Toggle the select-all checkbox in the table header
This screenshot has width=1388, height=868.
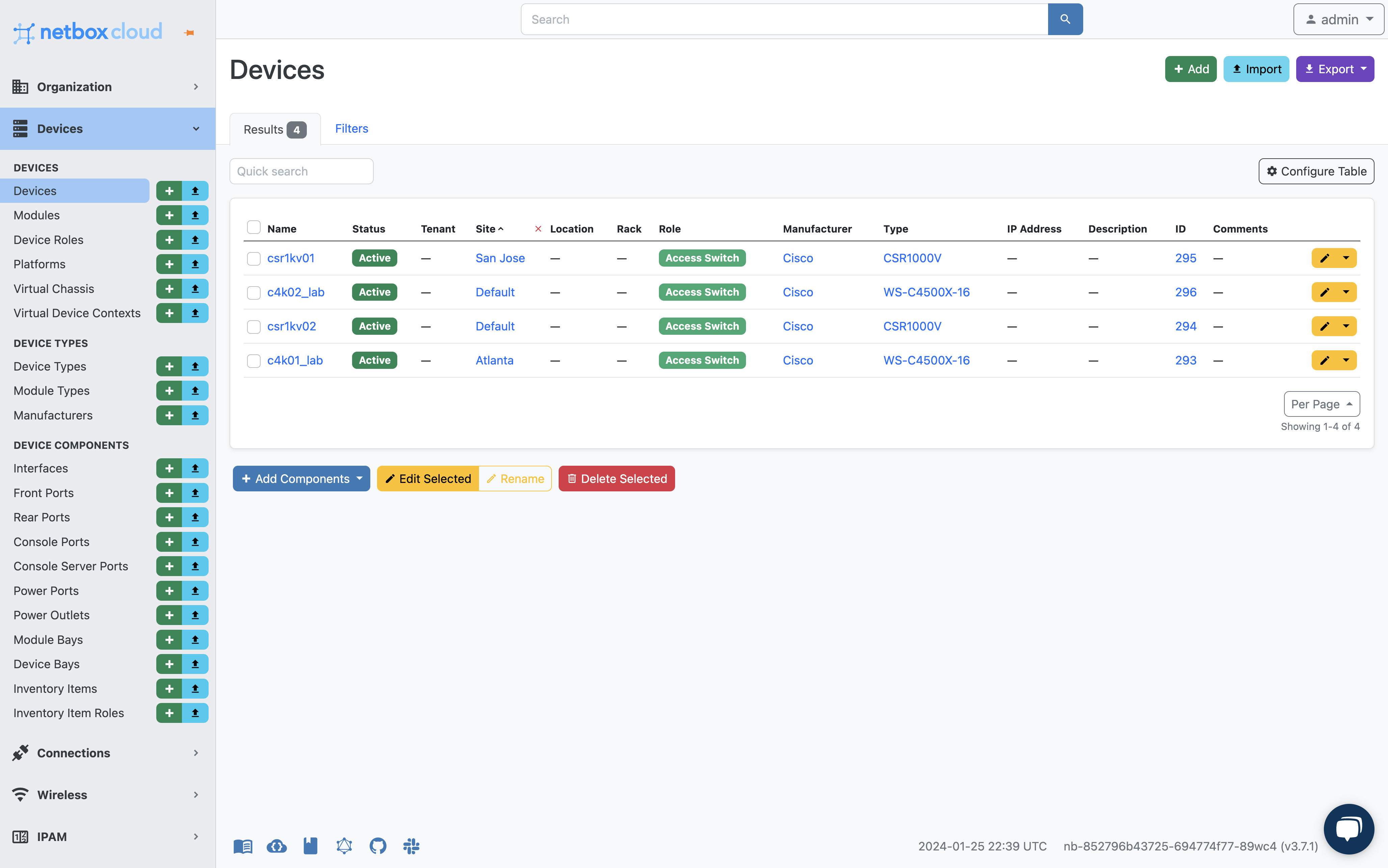(x=253, y=227)
